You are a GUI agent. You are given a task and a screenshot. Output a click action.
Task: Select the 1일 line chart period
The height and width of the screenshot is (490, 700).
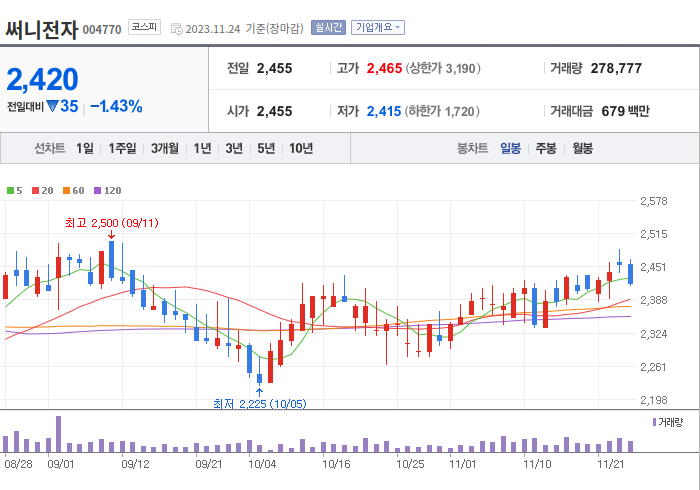point(85,148)
